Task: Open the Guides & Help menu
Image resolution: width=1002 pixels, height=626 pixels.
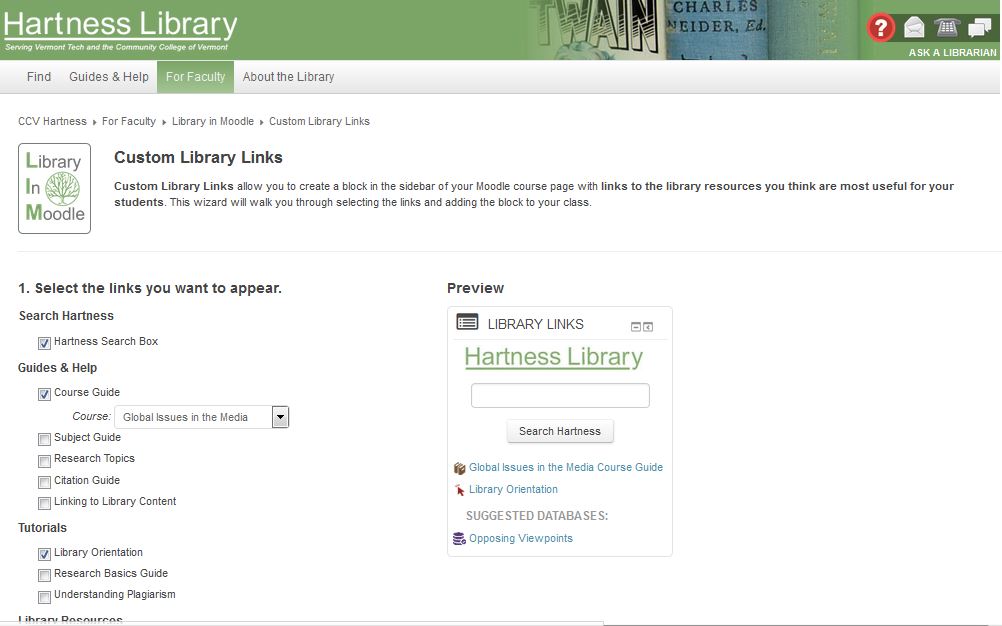Action: point(109,77)
